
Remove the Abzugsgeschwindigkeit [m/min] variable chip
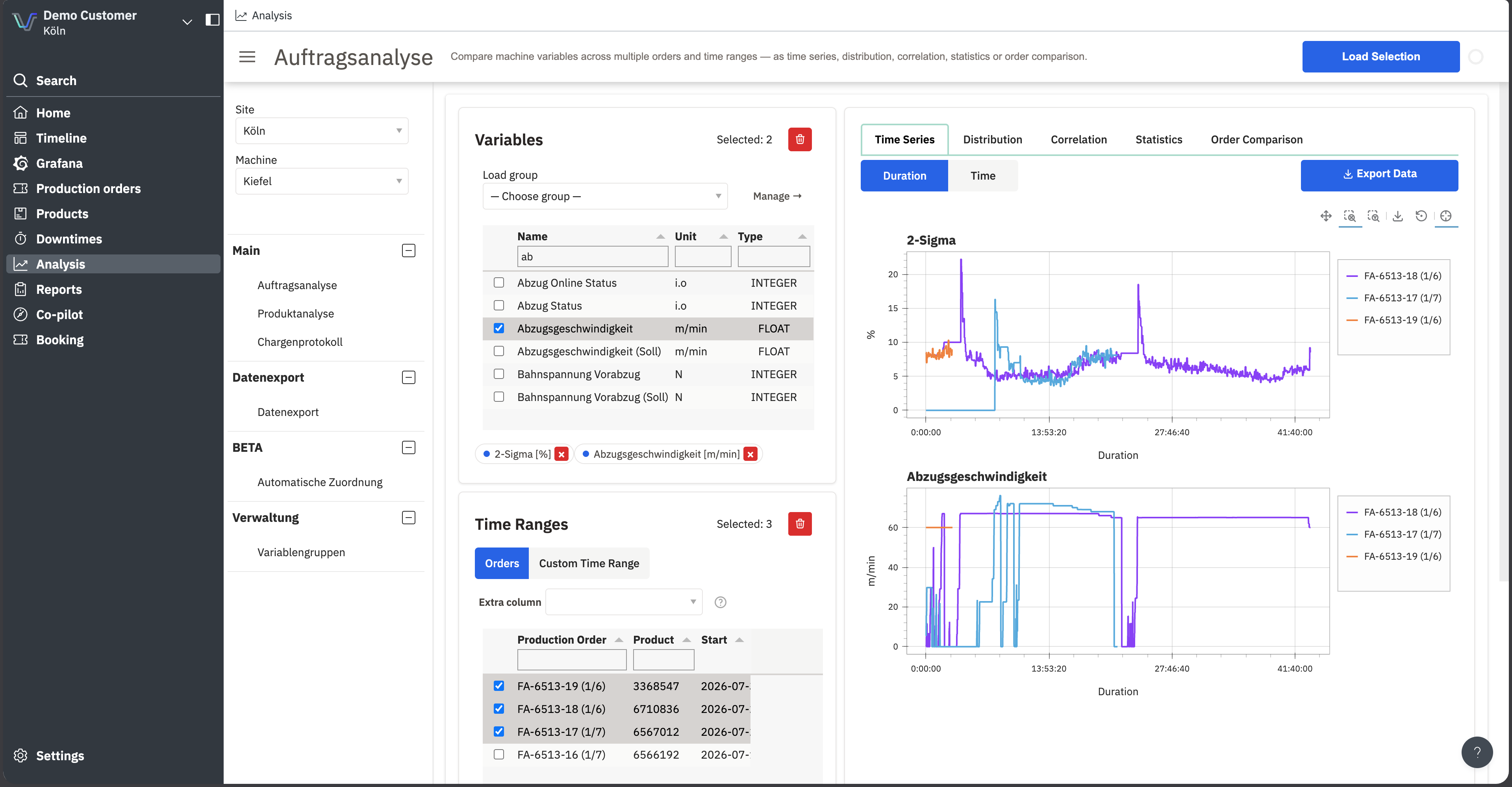[x=750, y=454]
